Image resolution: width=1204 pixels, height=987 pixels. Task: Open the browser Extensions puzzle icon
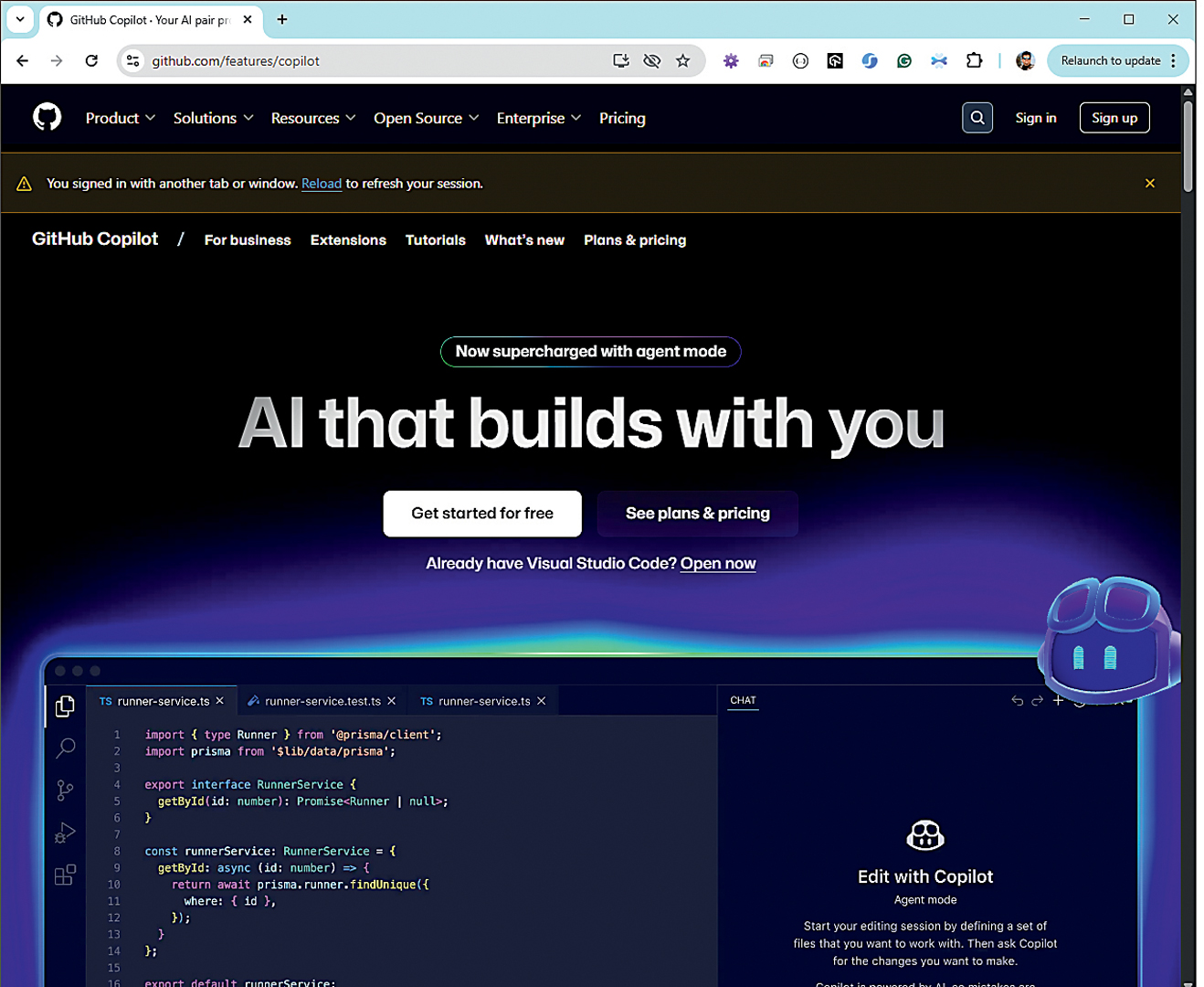click(x=974, y=61)
